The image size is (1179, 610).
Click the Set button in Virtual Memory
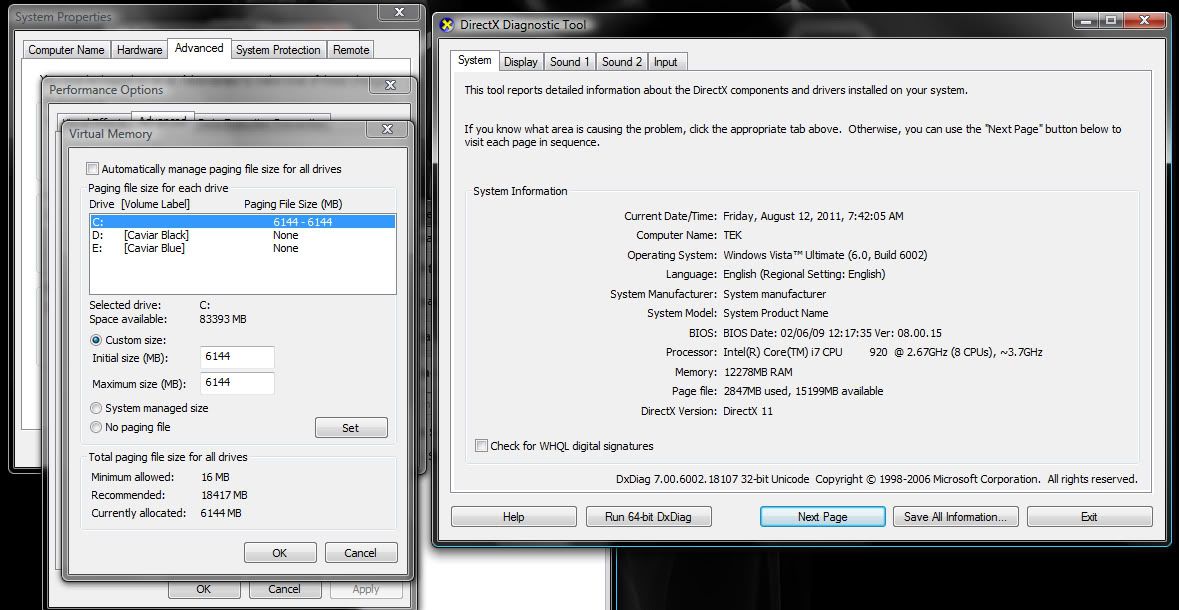coord(351,428)
